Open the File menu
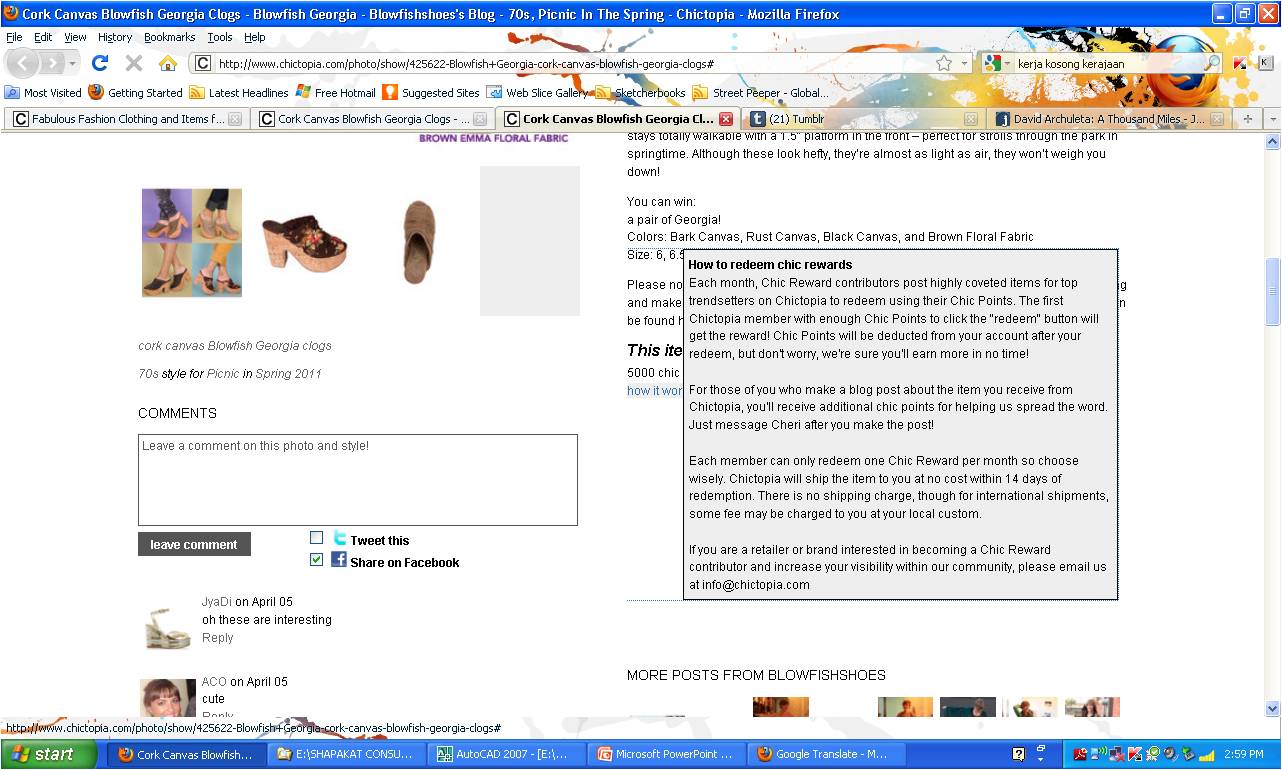The height and width of the screenshot is (770, 1282). [15, 37]
